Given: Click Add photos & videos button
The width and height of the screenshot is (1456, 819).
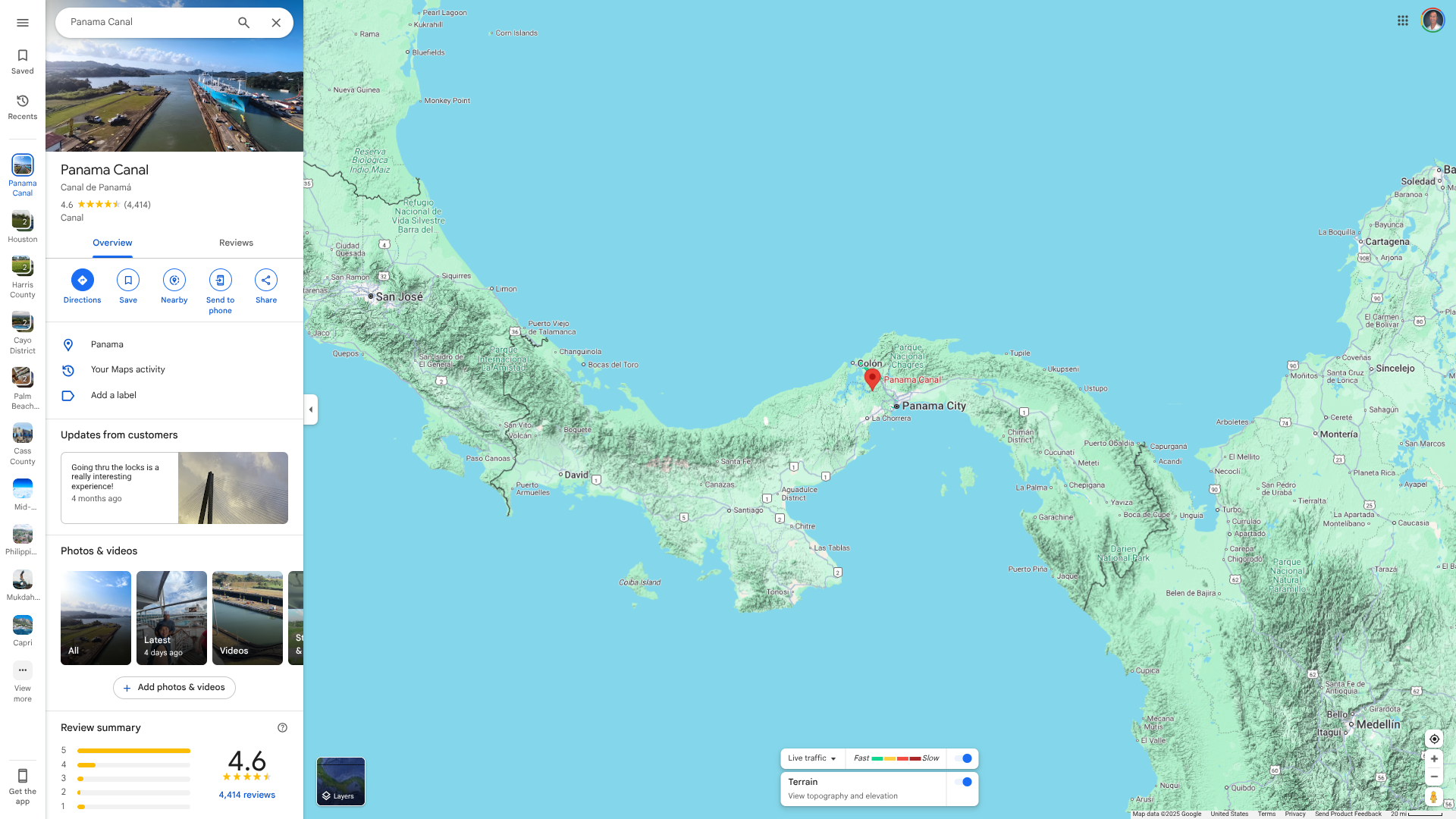Looking at the screenshot, I should (174, 687).
